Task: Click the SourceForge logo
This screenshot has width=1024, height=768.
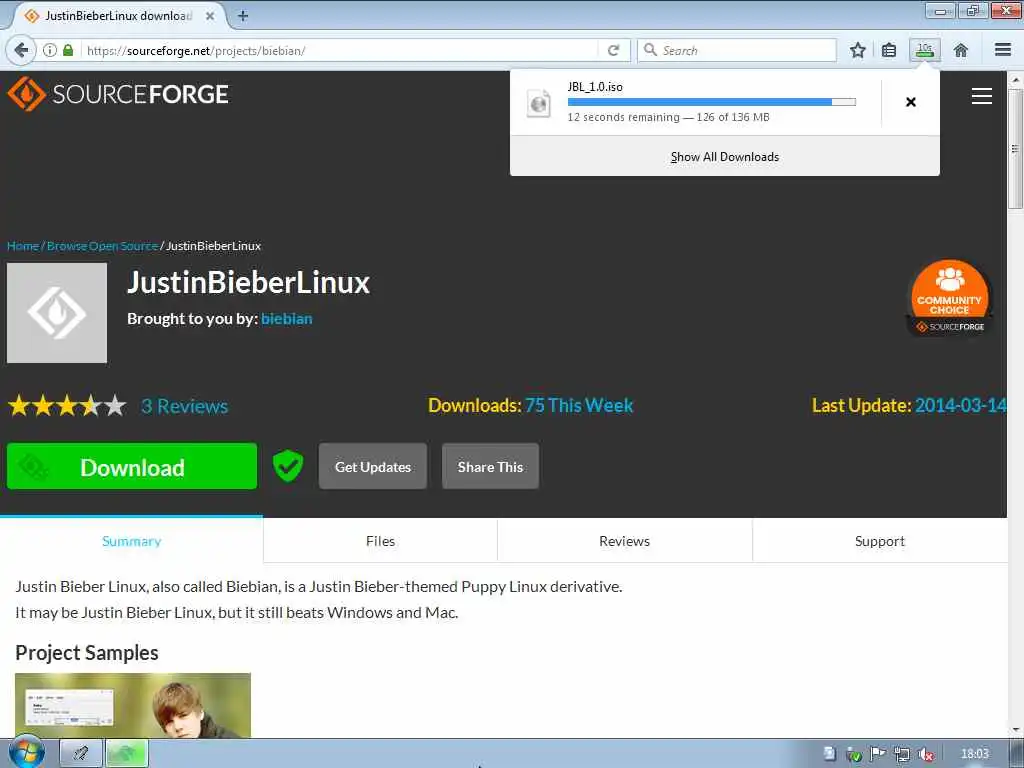Action: [x=118, y=94]
